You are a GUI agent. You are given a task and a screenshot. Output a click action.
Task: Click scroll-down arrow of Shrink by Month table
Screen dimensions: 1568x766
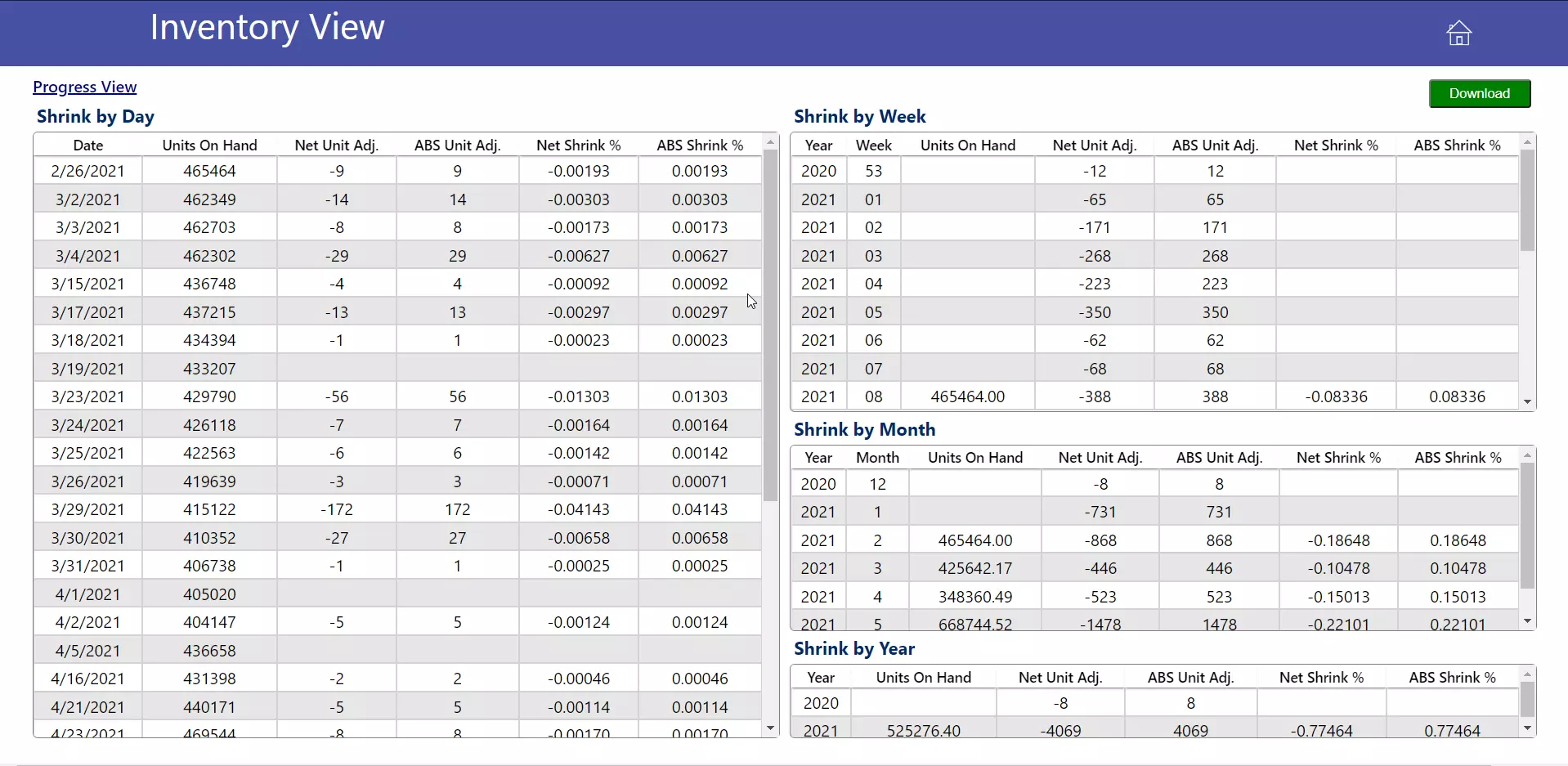[x=1527, y=621]
